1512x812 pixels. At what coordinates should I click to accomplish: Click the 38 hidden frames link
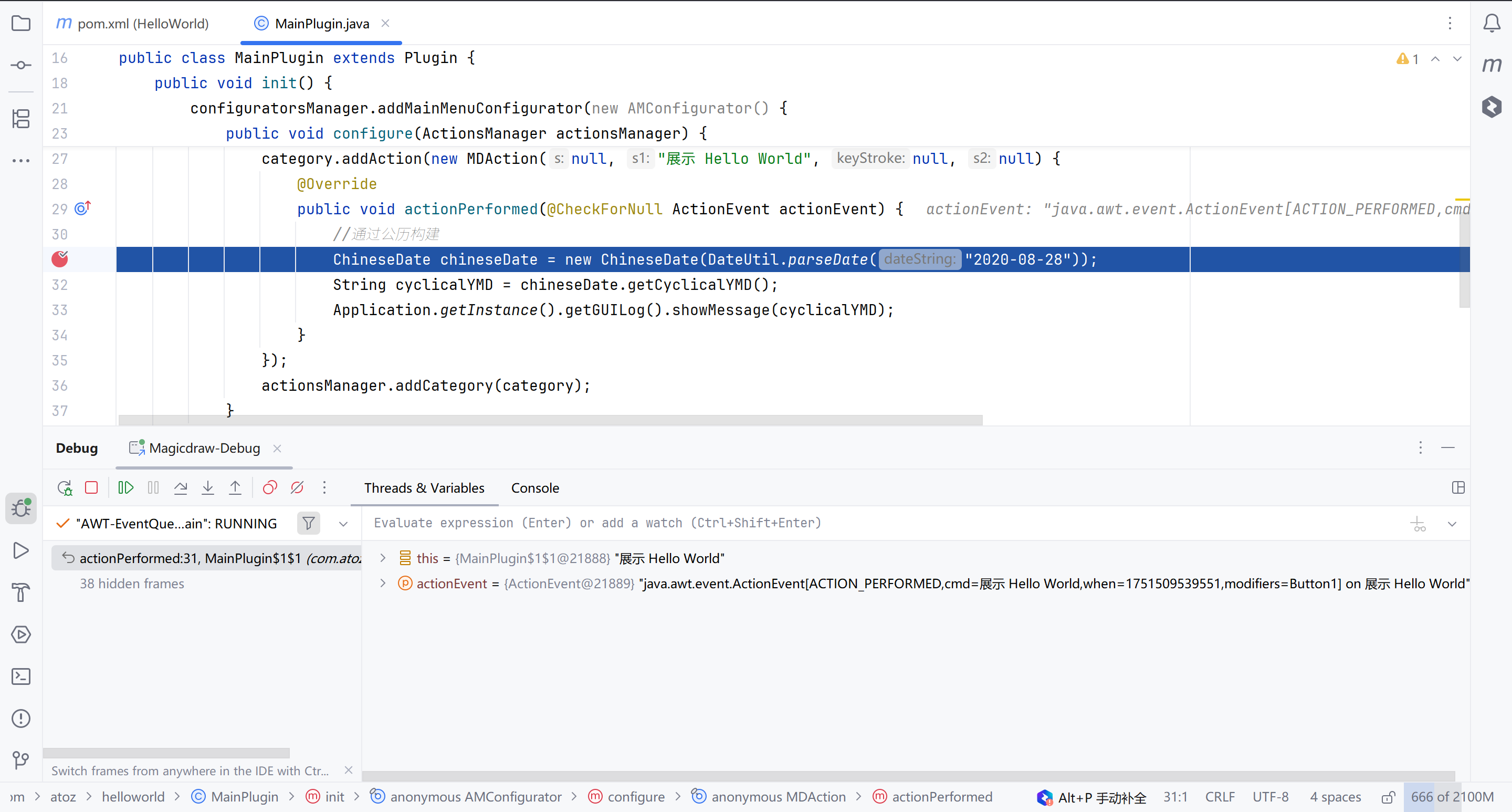(x=131, y=584)
